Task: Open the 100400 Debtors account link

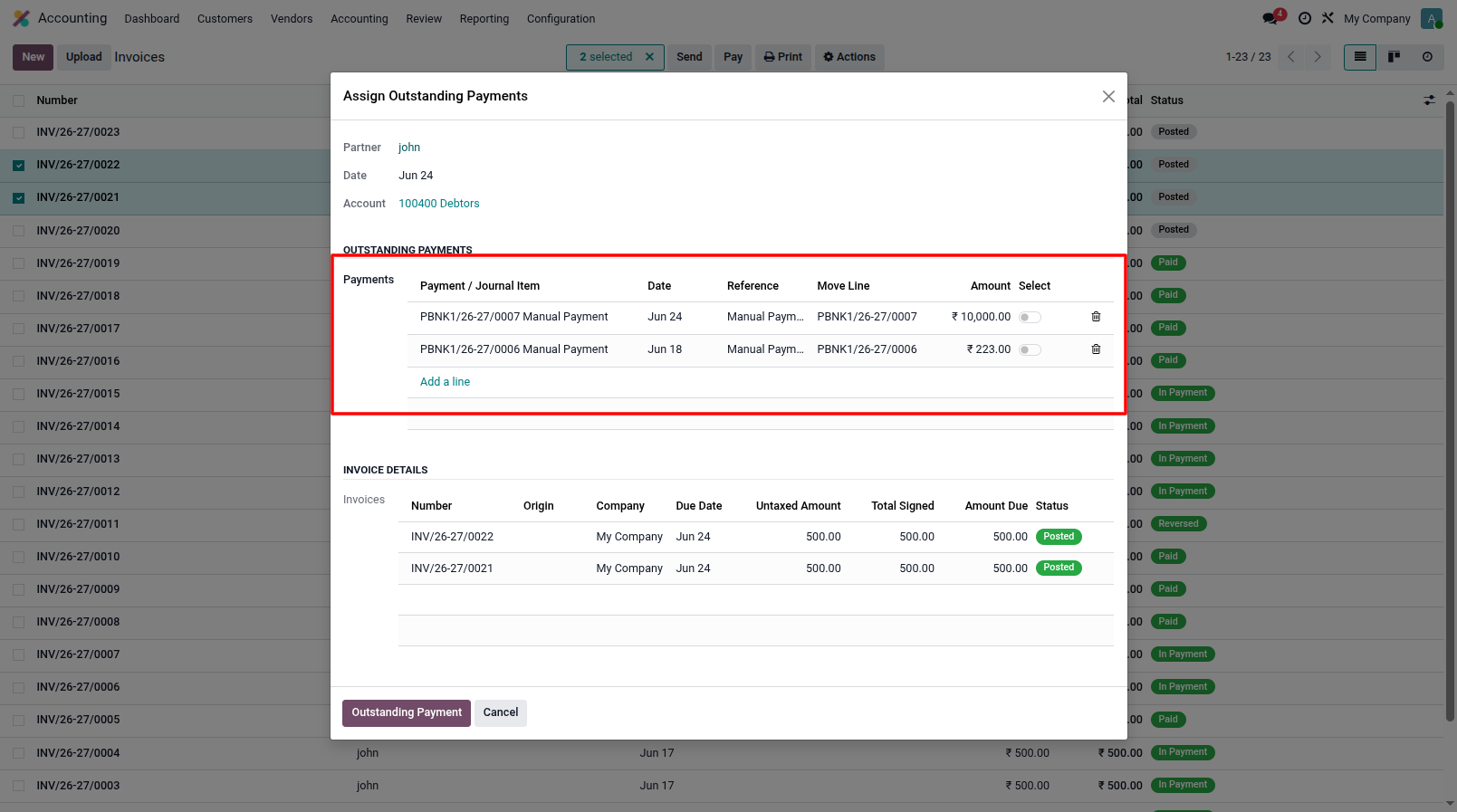Action: 439,204
